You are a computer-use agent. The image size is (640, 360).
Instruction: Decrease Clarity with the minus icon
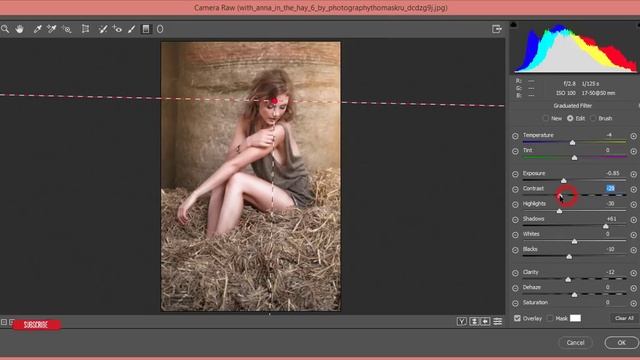tap(515, 273)
